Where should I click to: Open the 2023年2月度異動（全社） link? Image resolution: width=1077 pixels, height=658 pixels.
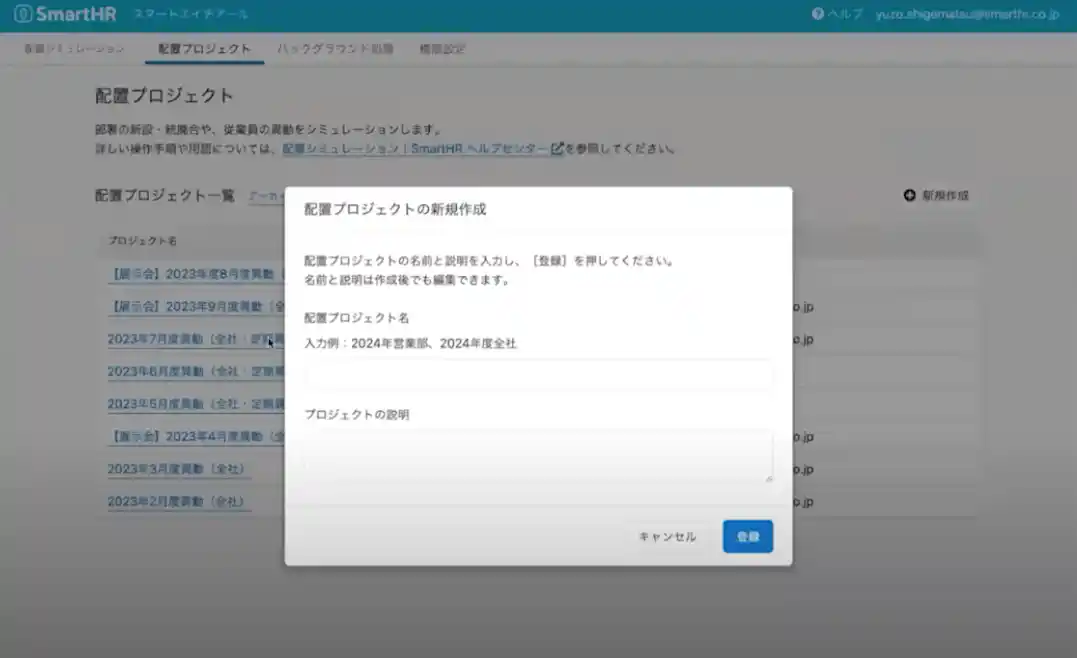click(176, 501)
